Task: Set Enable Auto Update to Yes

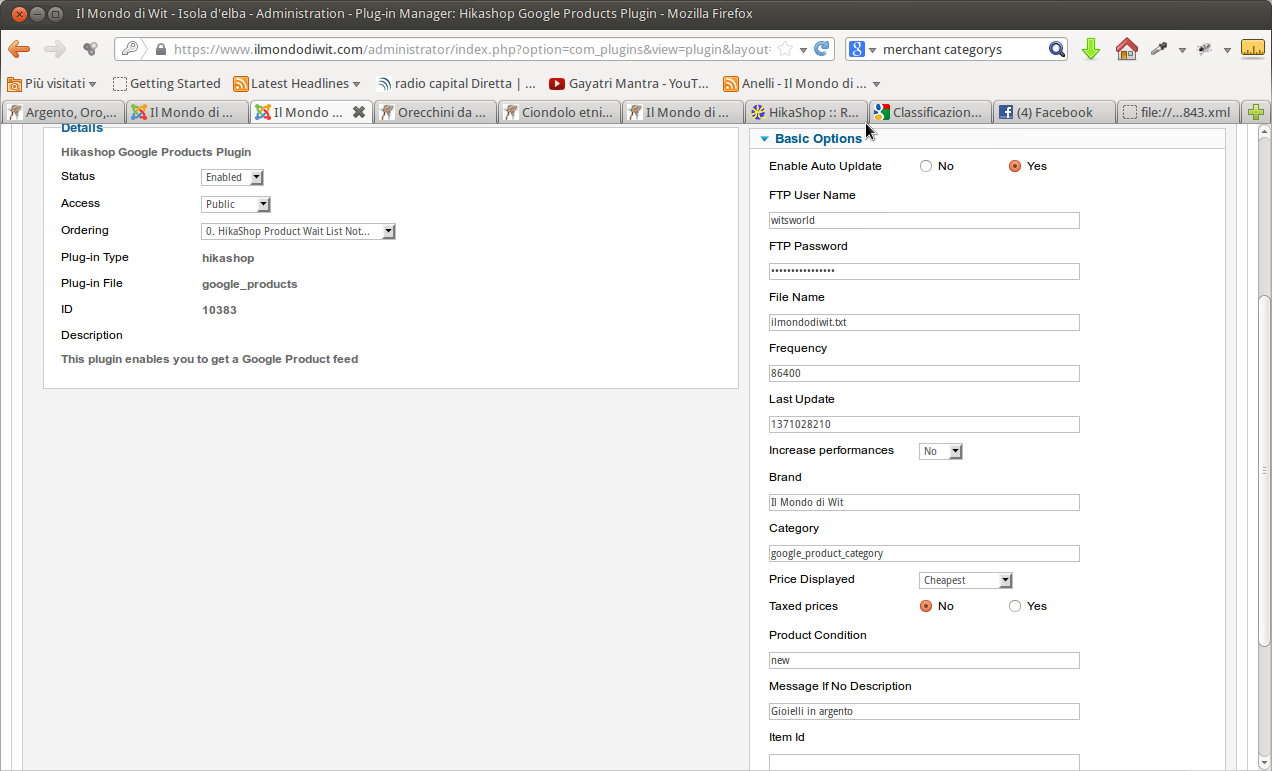Action: [1015, 166]
